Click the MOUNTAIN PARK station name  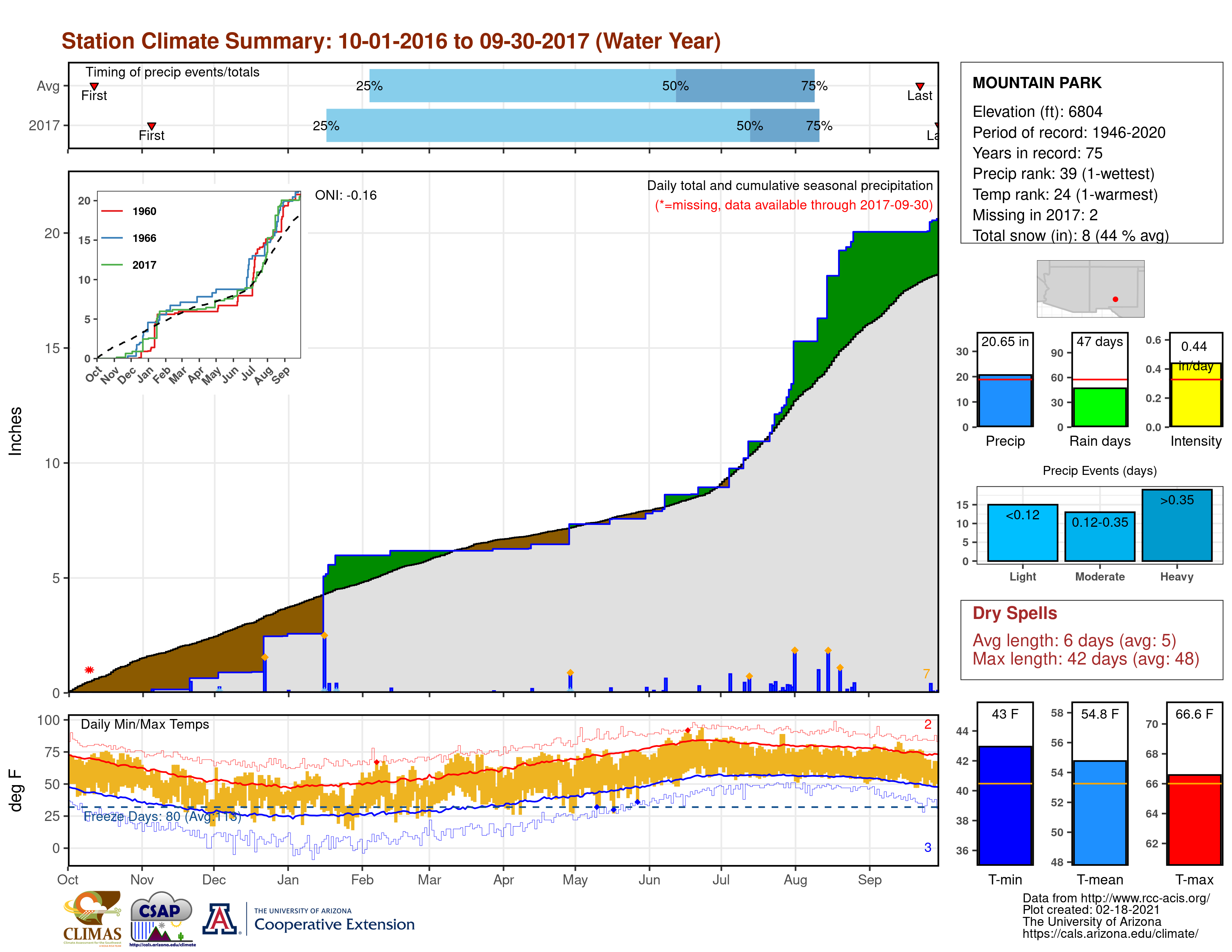(x=1037, y=83)
